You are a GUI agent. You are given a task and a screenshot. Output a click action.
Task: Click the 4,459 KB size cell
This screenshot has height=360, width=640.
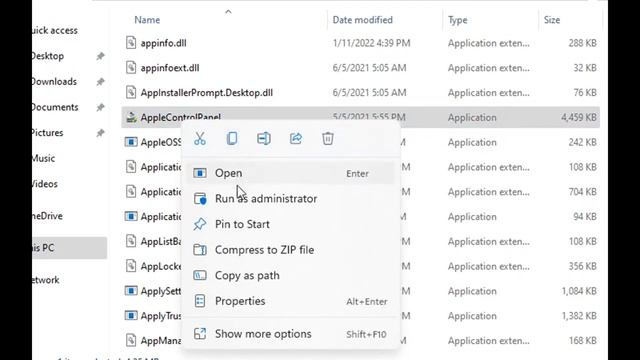click(578, 118)
